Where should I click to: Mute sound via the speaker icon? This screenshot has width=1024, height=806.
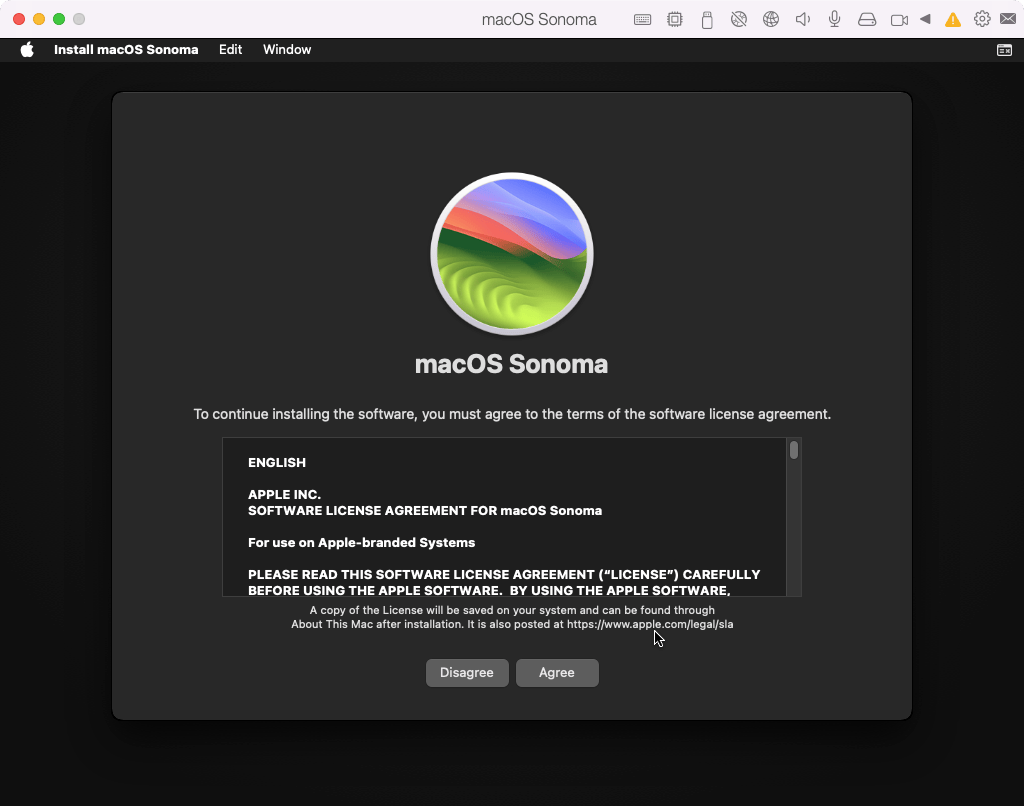(802, 19)
